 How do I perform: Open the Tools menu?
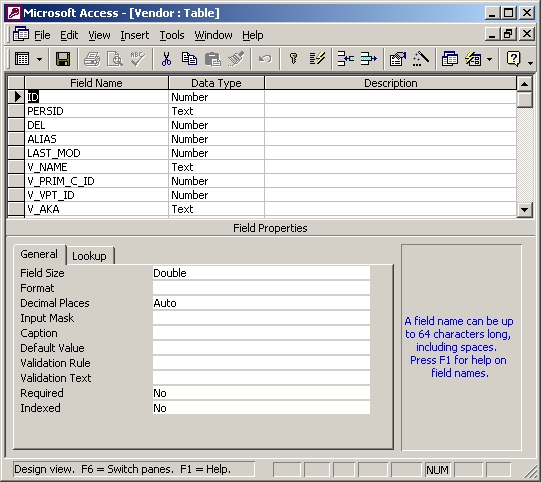tap(171, 35)
